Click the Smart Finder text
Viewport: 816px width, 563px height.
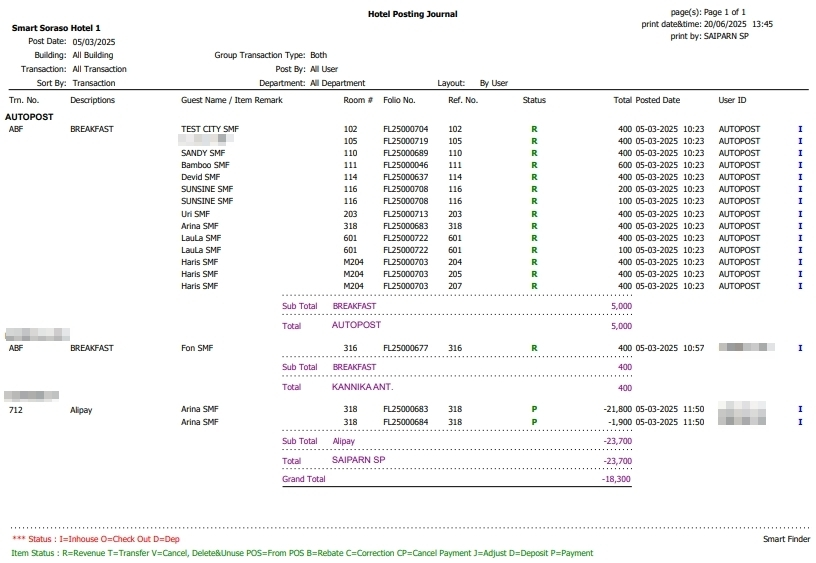(786, 540)
